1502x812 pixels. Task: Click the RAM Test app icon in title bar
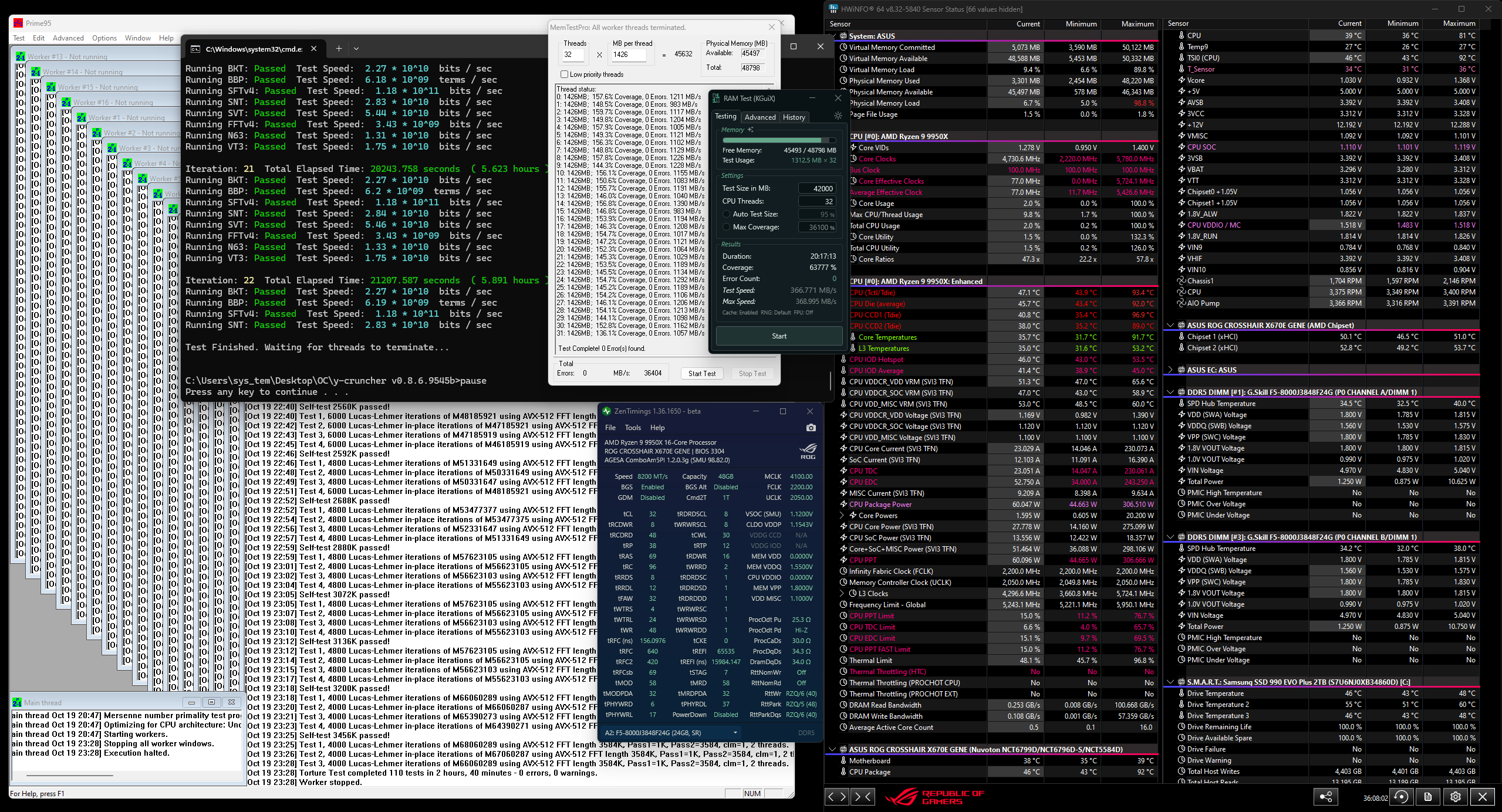(x=716, y=99)
